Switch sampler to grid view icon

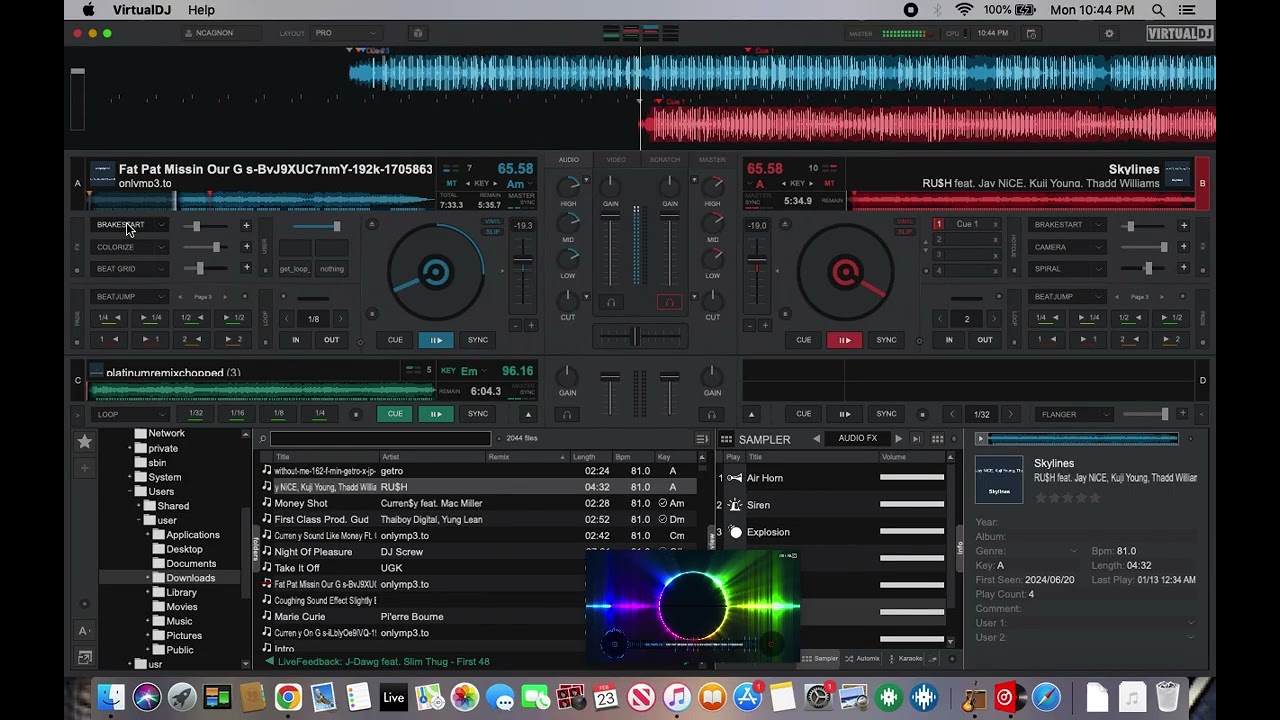click(937, 438)
